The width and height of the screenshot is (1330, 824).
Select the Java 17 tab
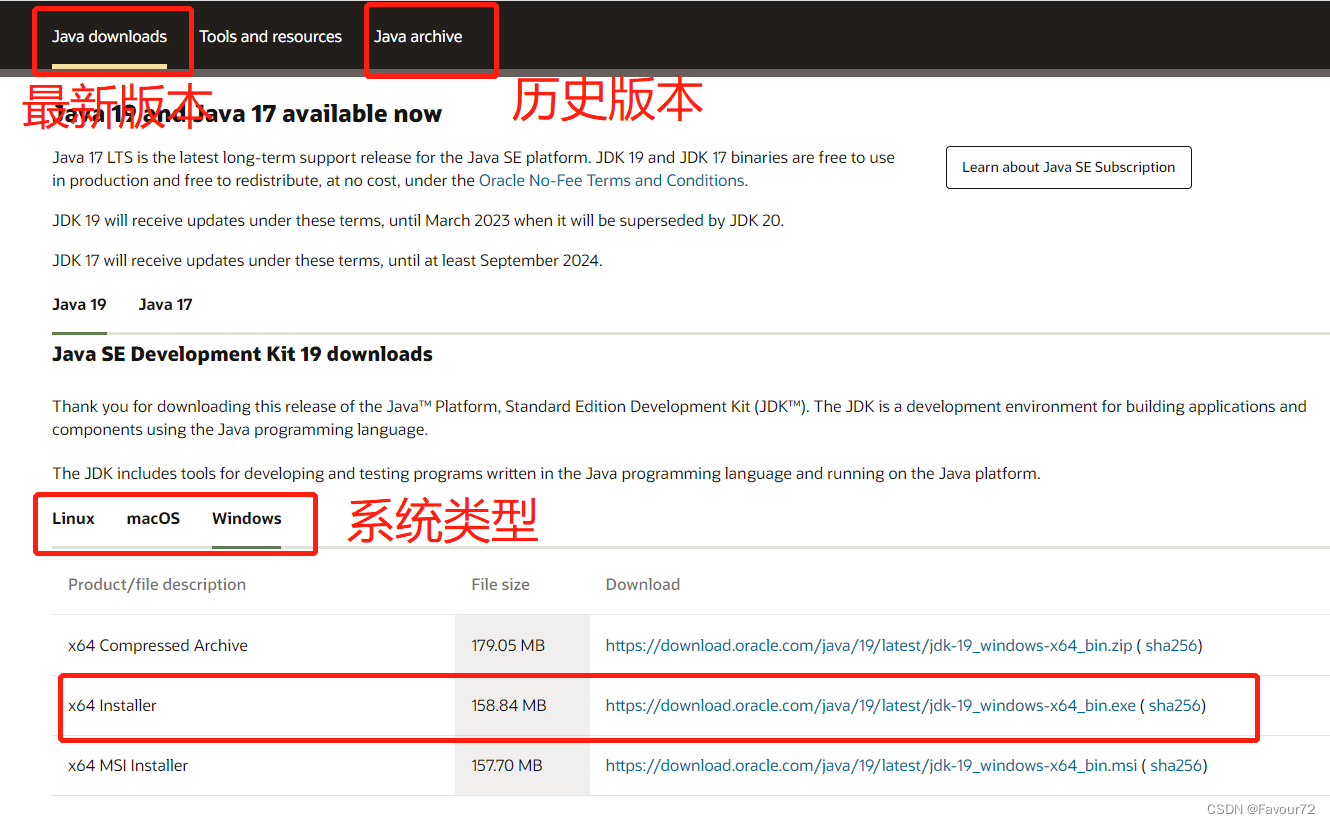pyautogui.click(x=165, y=304)
